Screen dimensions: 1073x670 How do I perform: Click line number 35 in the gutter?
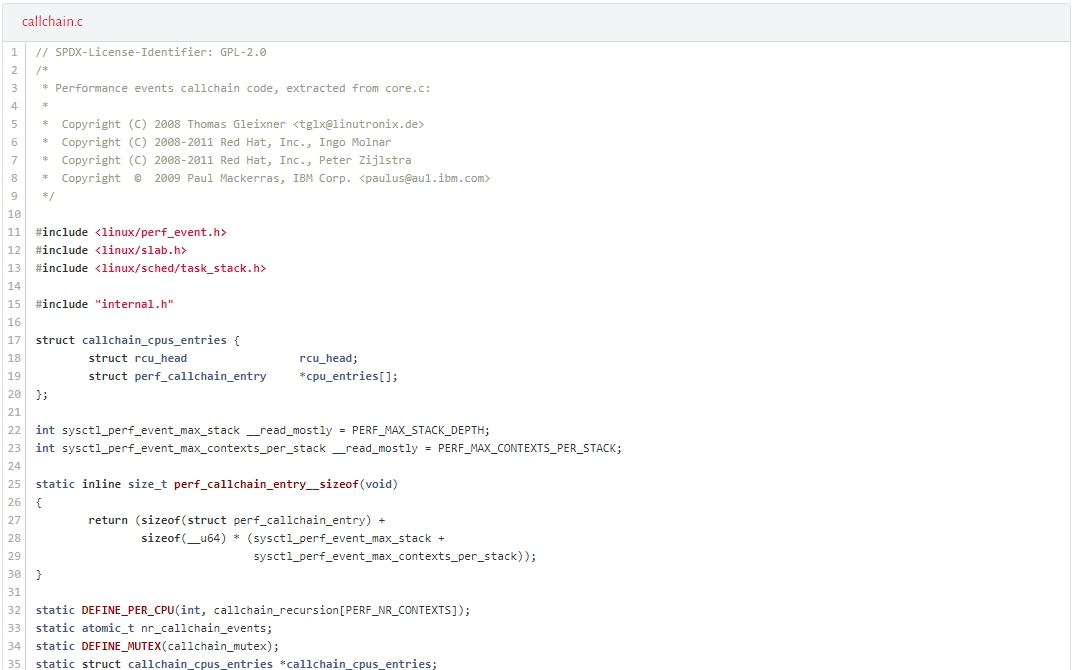point(14,664)
